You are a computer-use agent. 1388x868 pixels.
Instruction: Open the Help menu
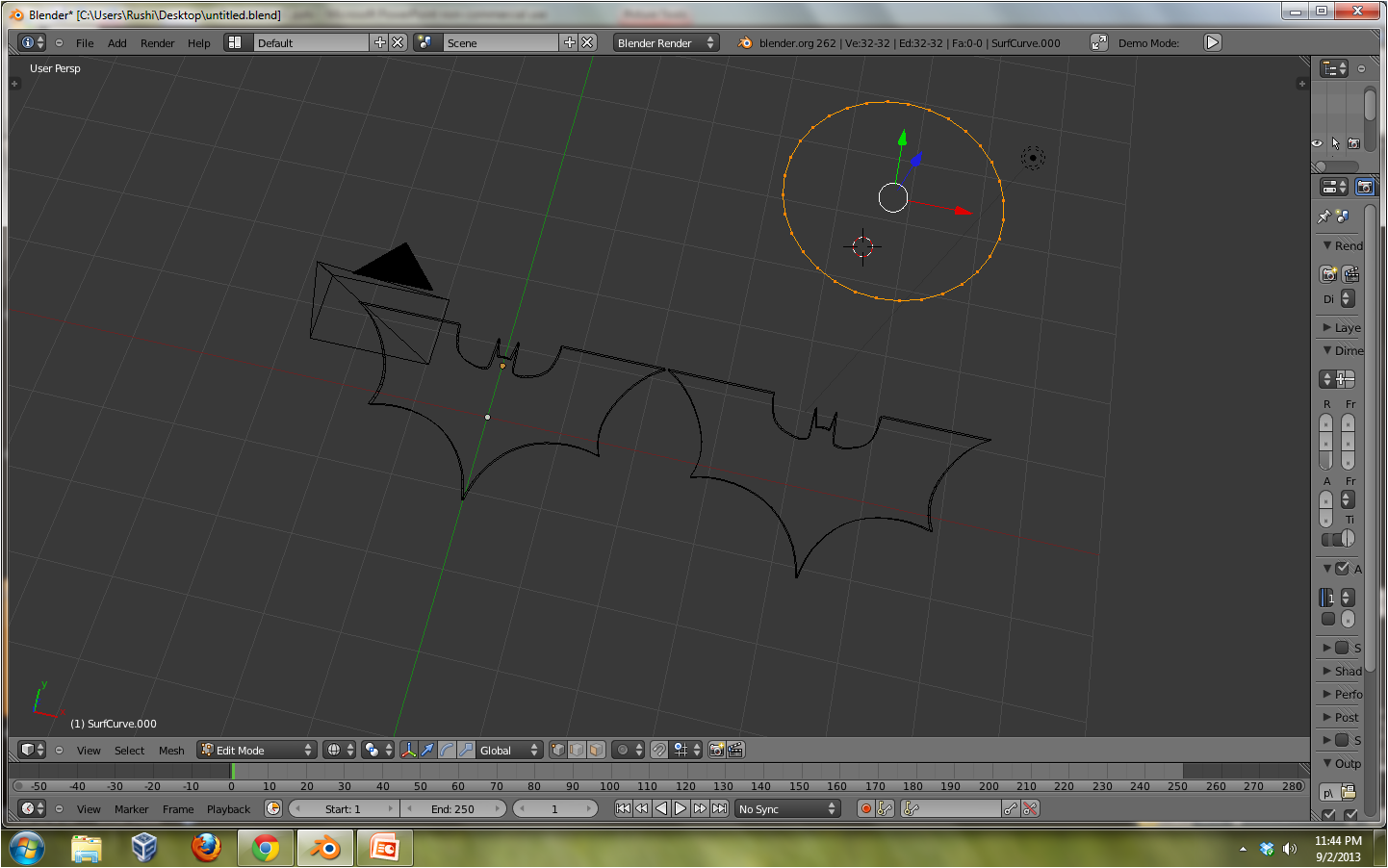[198, 43]
